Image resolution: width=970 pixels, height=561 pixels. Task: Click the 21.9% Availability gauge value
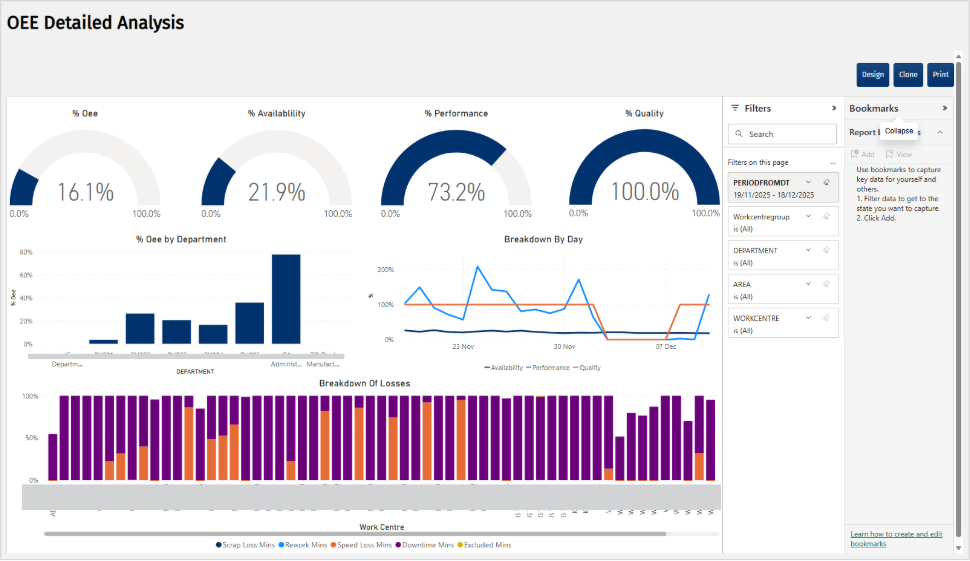[277, 192]
